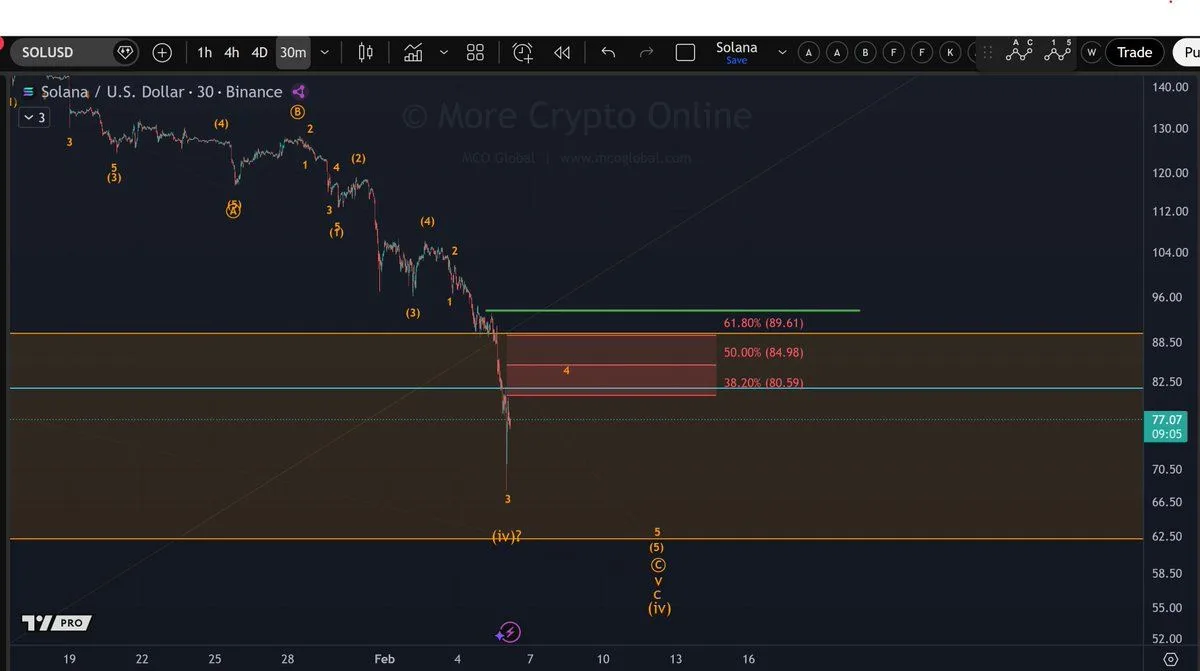Open the chart type dropdown chevron
Screen dimensions: 1200x671
443,52
